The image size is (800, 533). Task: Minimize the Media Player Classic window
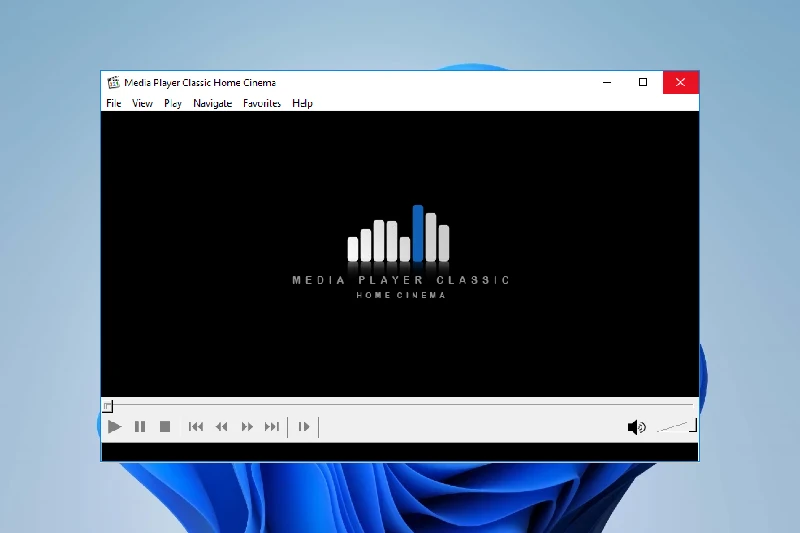(607, 82)
